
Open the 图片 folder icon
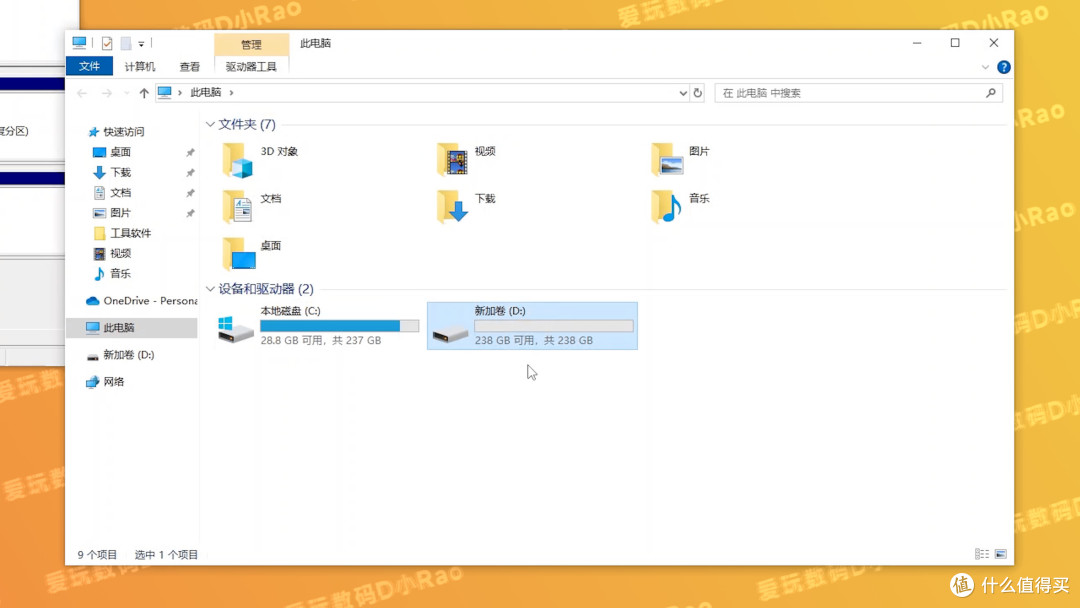pos(667,160)
